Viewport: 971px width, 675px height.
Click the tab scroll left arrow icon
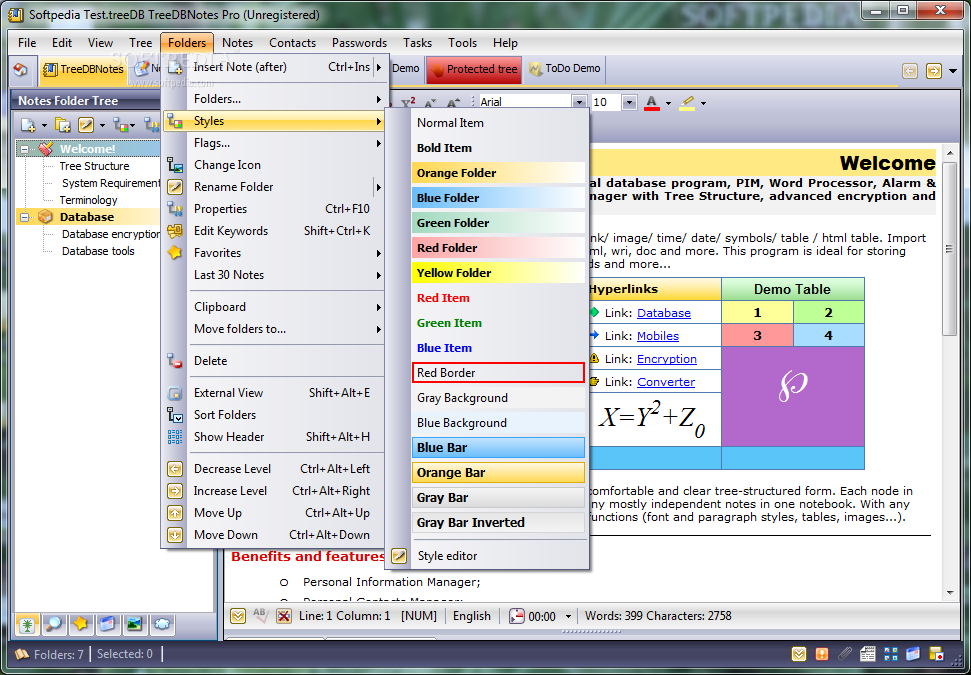point(910,71)
